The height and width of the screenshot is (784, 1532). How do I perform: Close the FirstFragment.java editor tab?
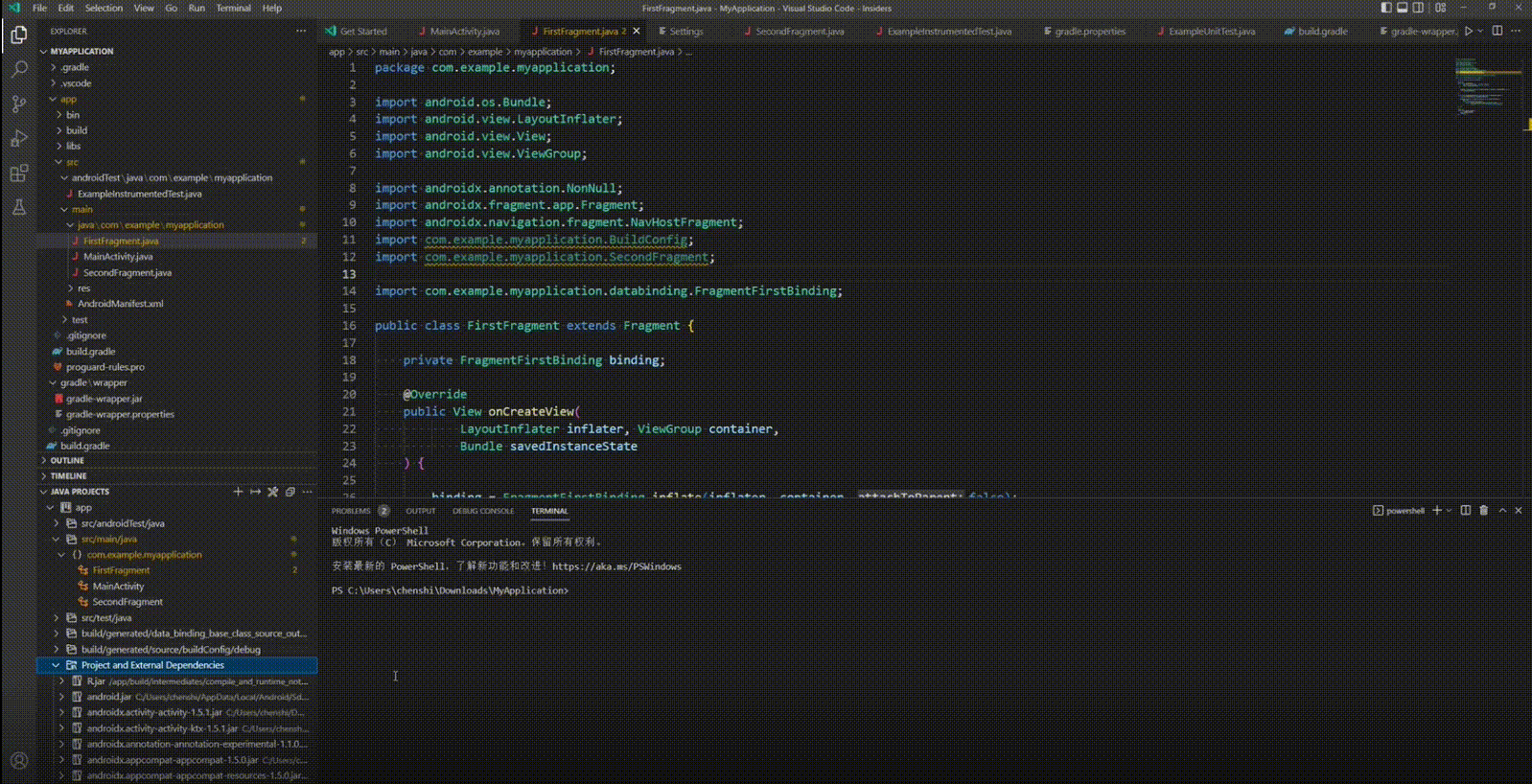click(x=636, y=31)
